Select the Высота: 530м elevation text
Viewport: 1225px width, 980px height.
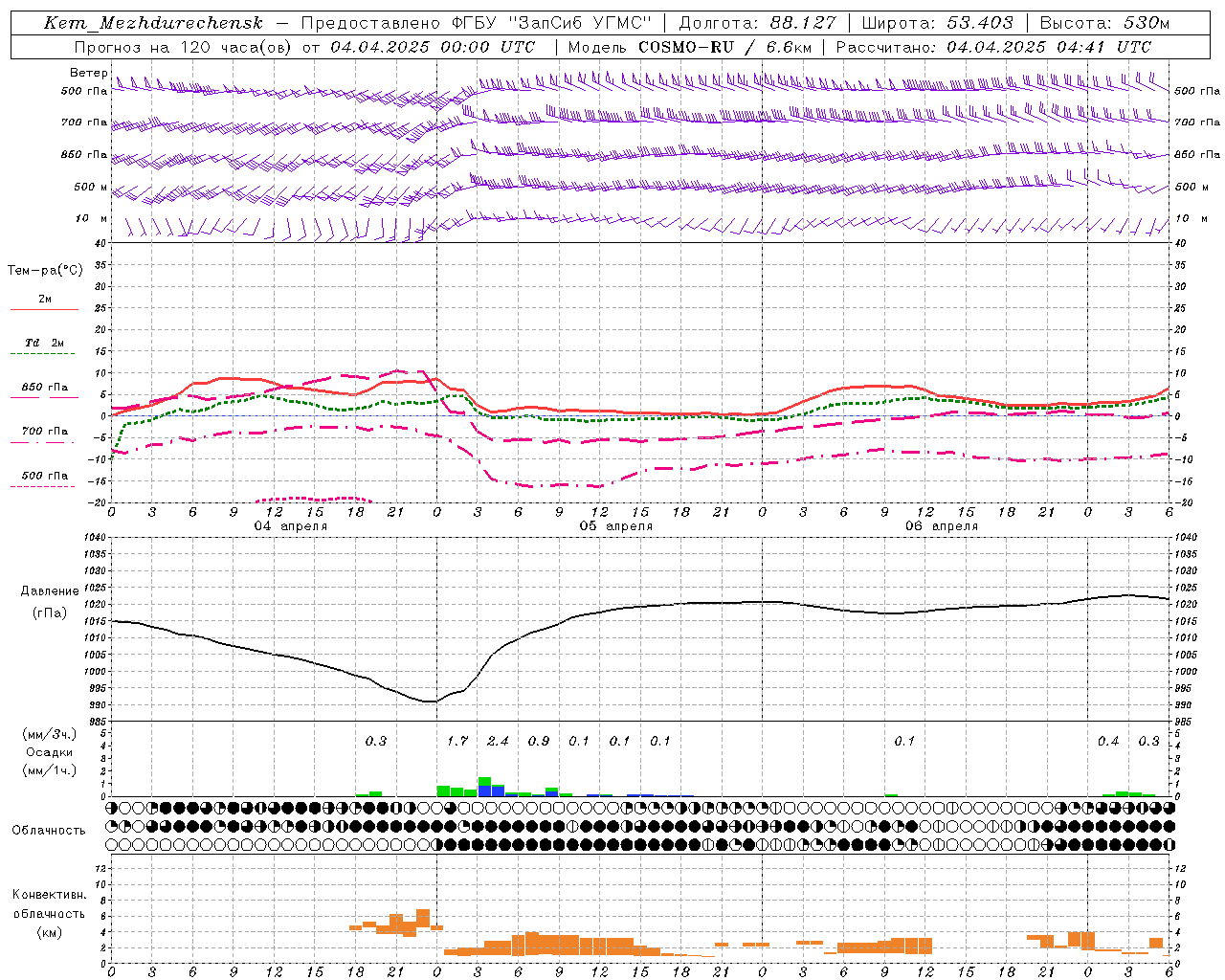tap(1104, 23)
